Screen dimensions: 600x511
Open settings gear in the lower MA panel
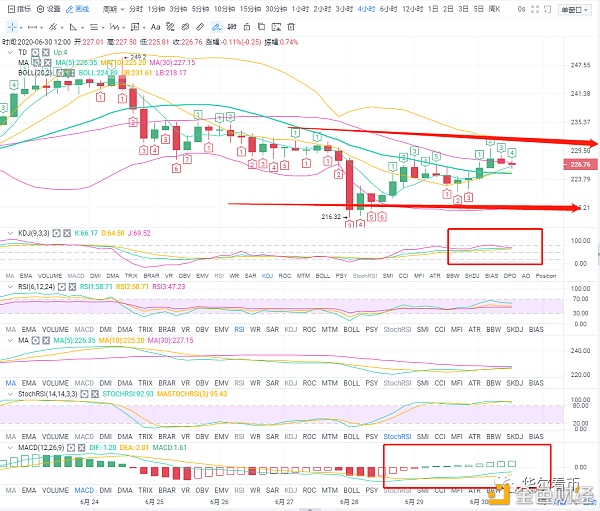coord(36,340)
